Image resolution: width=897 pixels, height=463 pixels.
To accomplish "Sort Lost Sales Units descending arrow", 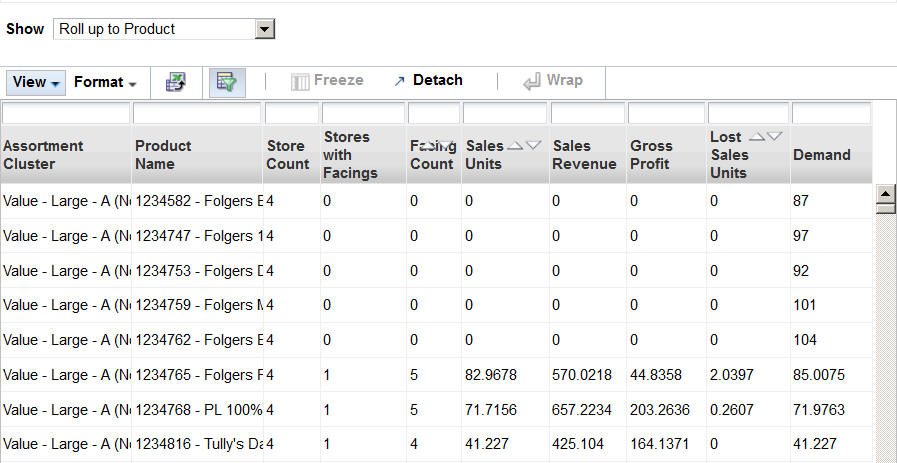I will click(774, 137).
